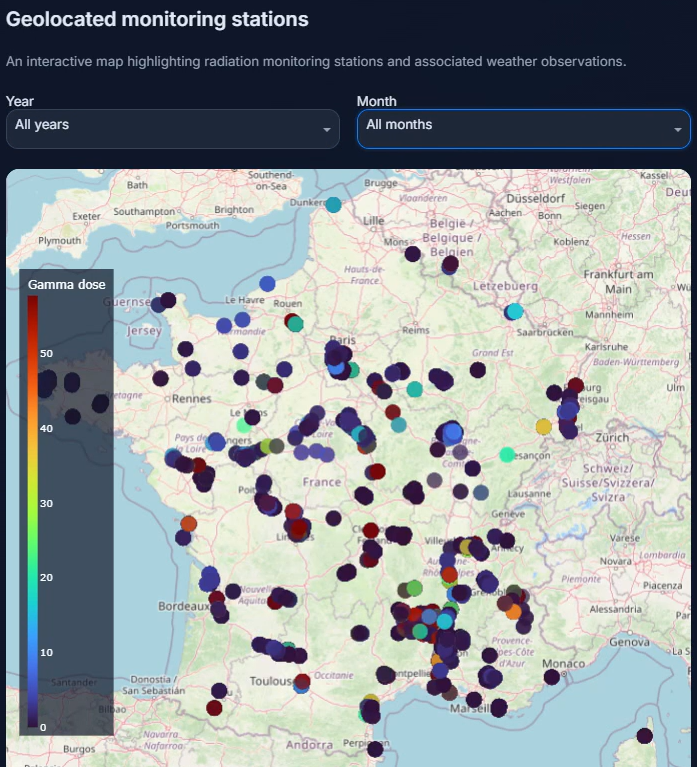Select the teal station marker near Dunkerque
Screen dimensions: 697x767
[x=333, y=205]
